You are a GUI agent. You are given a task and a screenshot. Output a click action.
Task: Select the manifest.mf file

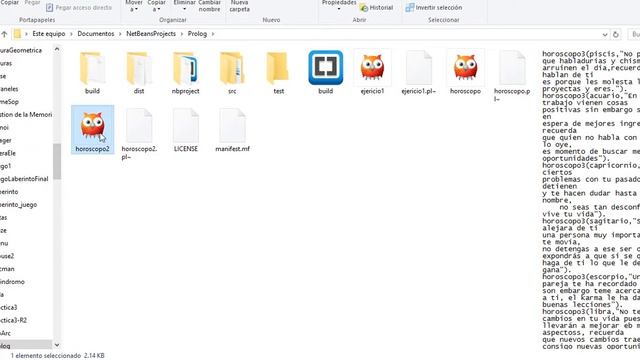(232, 131)
